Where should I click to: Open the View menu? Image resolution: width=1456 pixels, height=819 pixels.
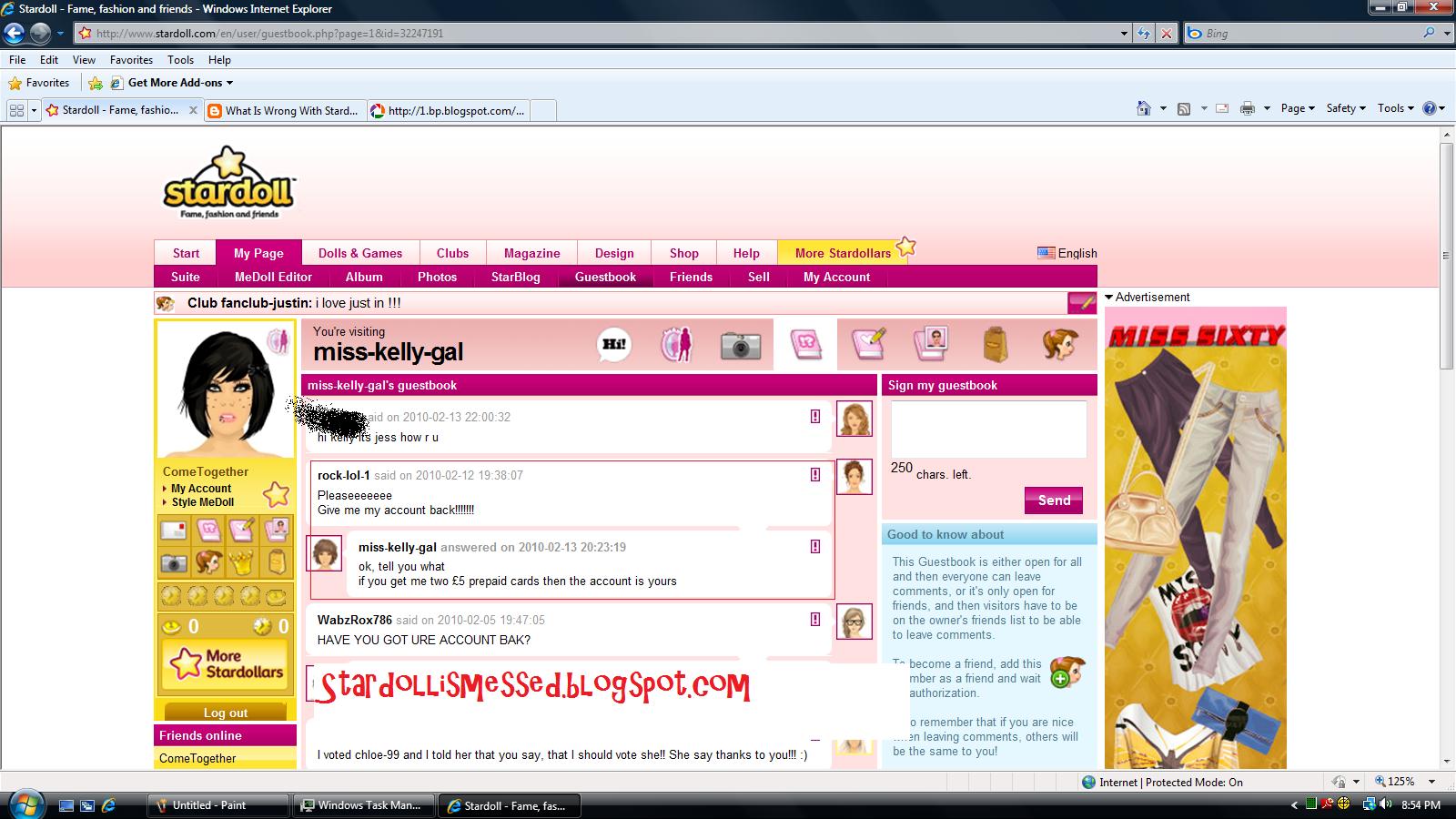pos(84,60)
